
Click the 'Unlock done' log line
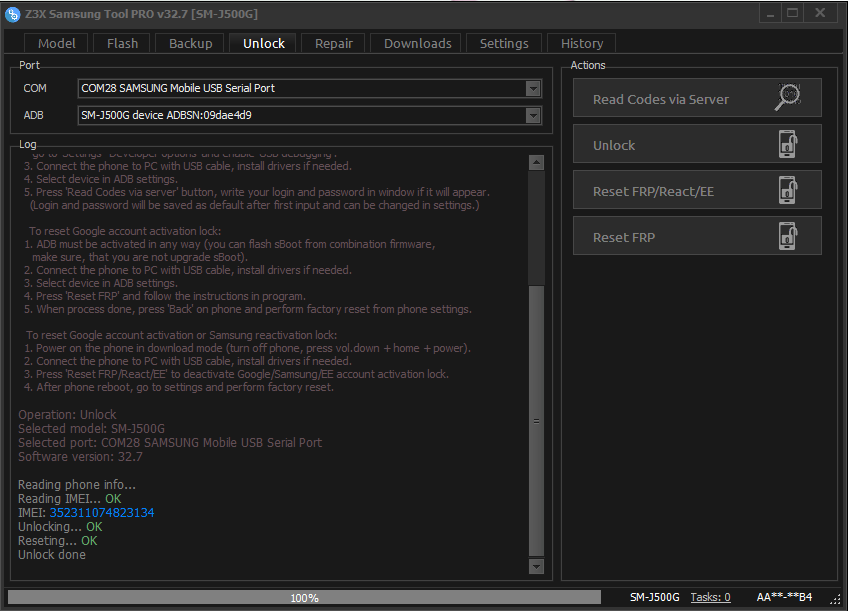tap(52, 555)
